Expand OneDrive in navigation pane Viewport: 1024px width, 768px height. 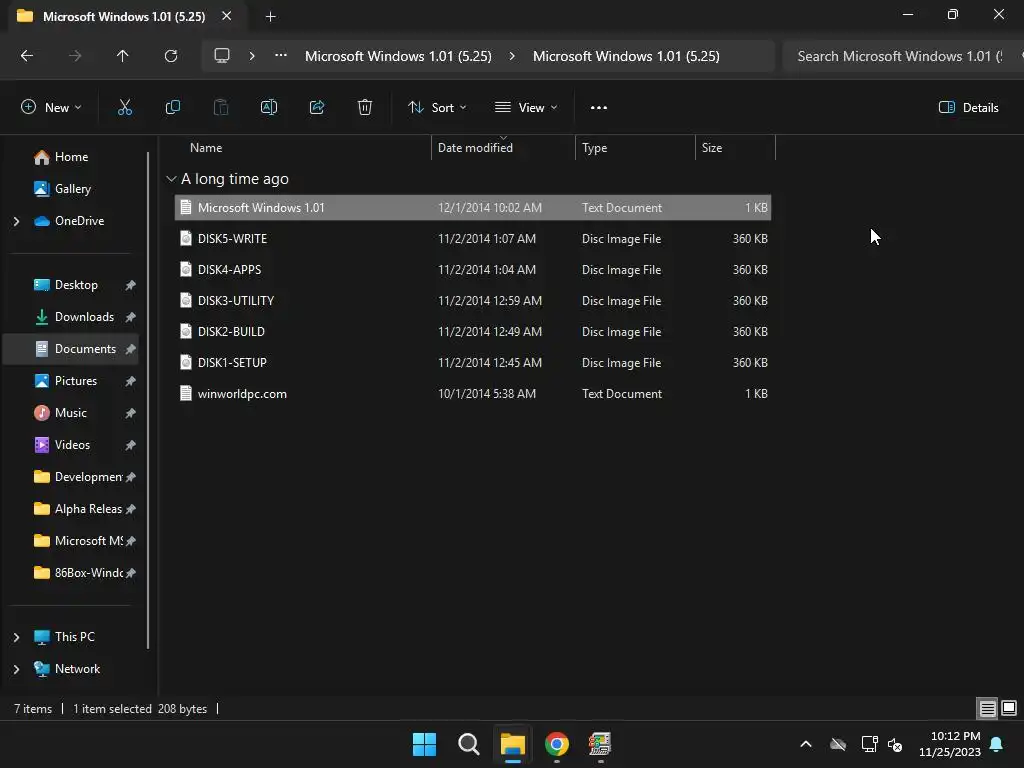pyautogui.click(x=16, y=221)
